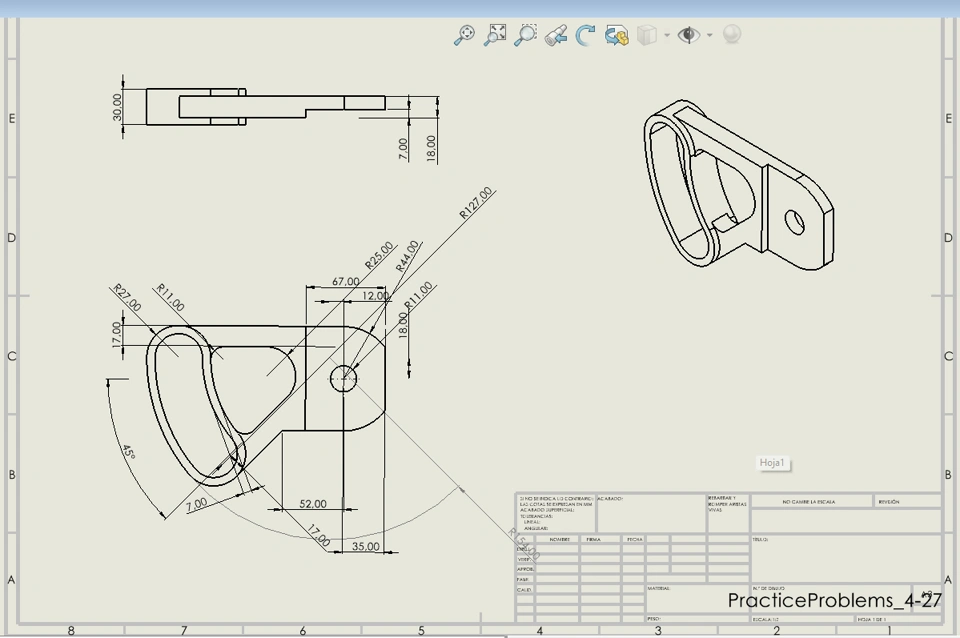Select the PracticeProblems_4-27 title text
The image size is (960, 638).
(x=834, y=600)
